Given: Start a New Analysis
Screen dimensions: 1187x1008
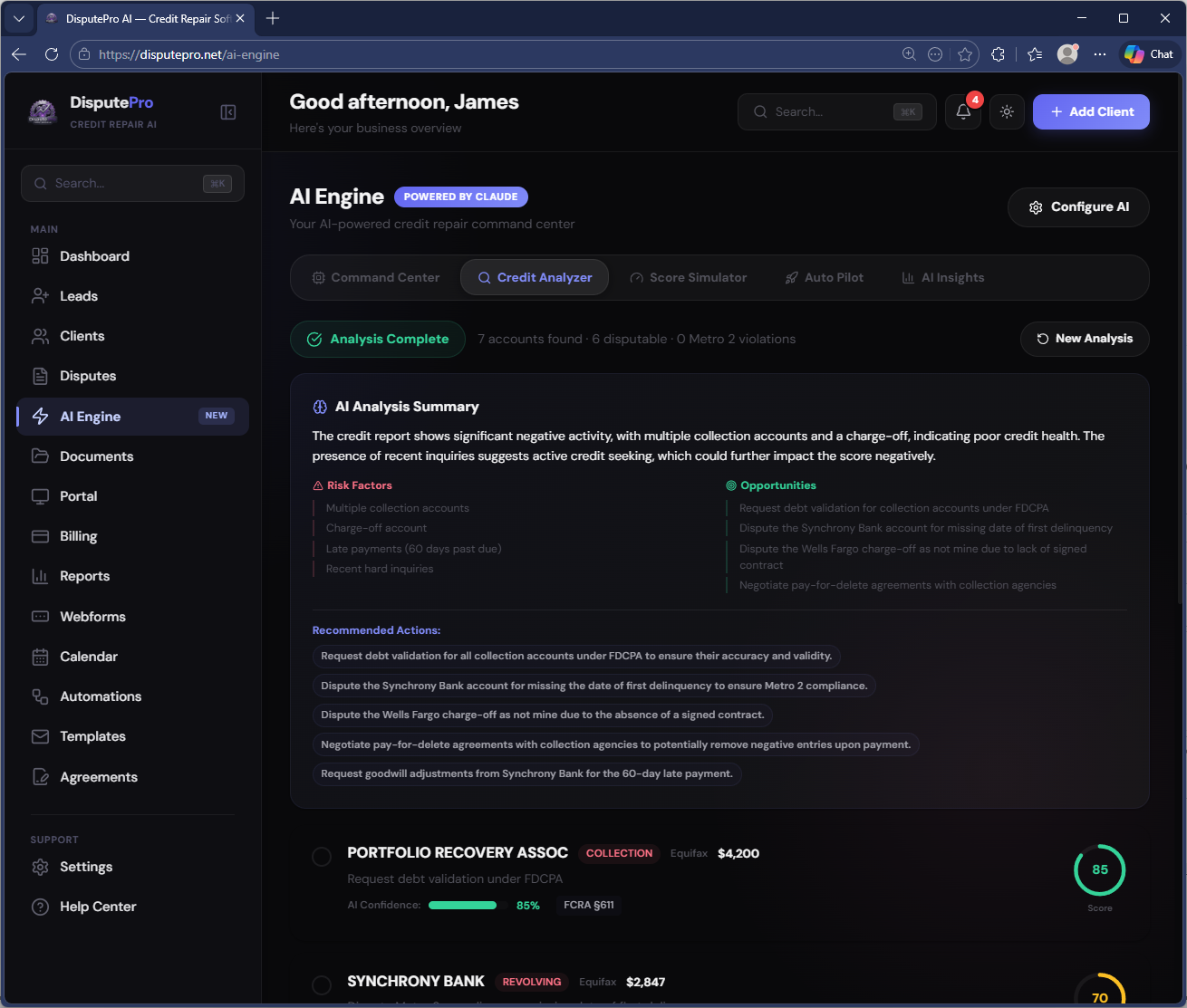Looking at the screenshot, I should pos(1085,339).
